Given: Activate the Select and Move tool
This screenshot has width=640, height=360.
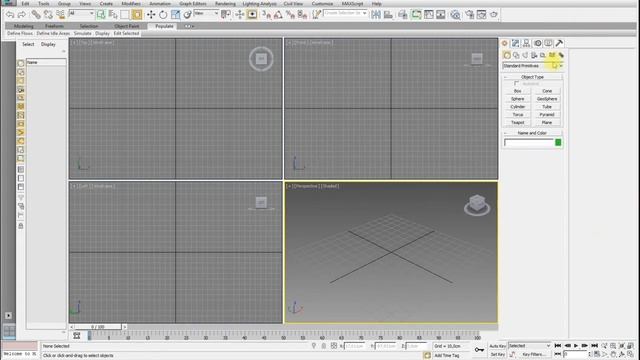Looking at the screenshot, I should click(x=151, y=15).
